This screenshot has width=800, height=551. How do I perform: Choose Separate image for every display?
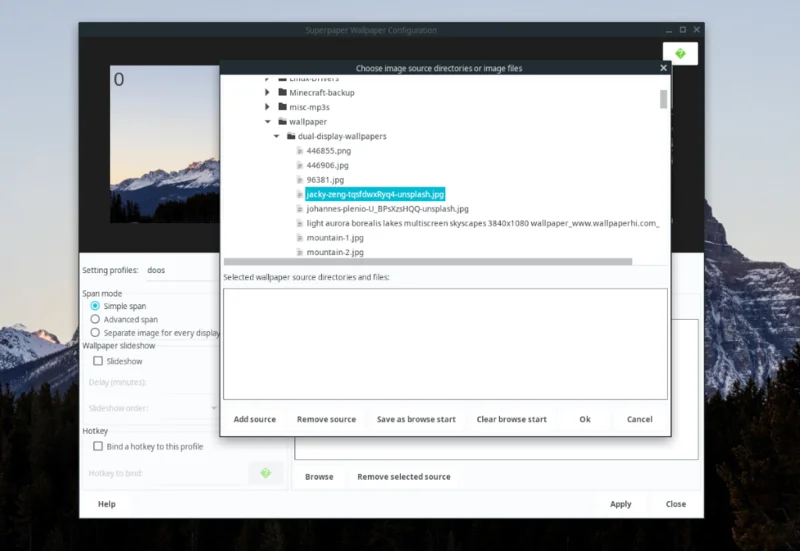pyautogui.click(x=95, y=332)
